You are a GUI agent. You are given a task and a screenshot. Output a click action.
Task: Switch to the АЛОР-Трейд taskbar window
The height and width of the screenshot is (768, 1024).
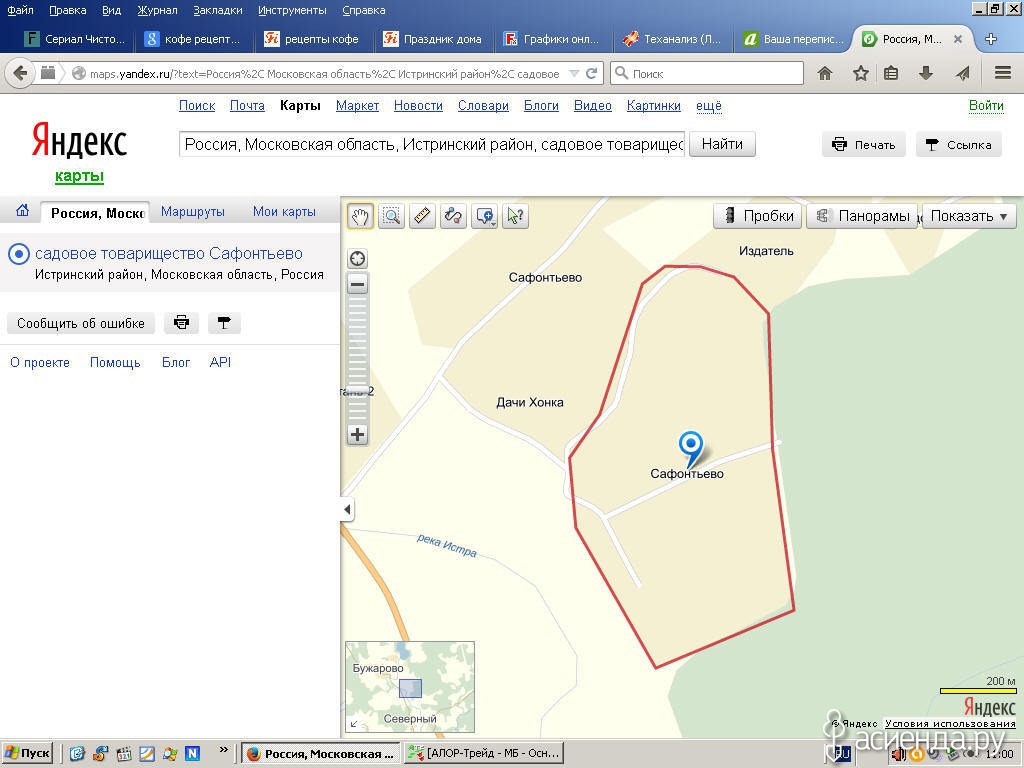pyautogui.click(x=483, y=753)
